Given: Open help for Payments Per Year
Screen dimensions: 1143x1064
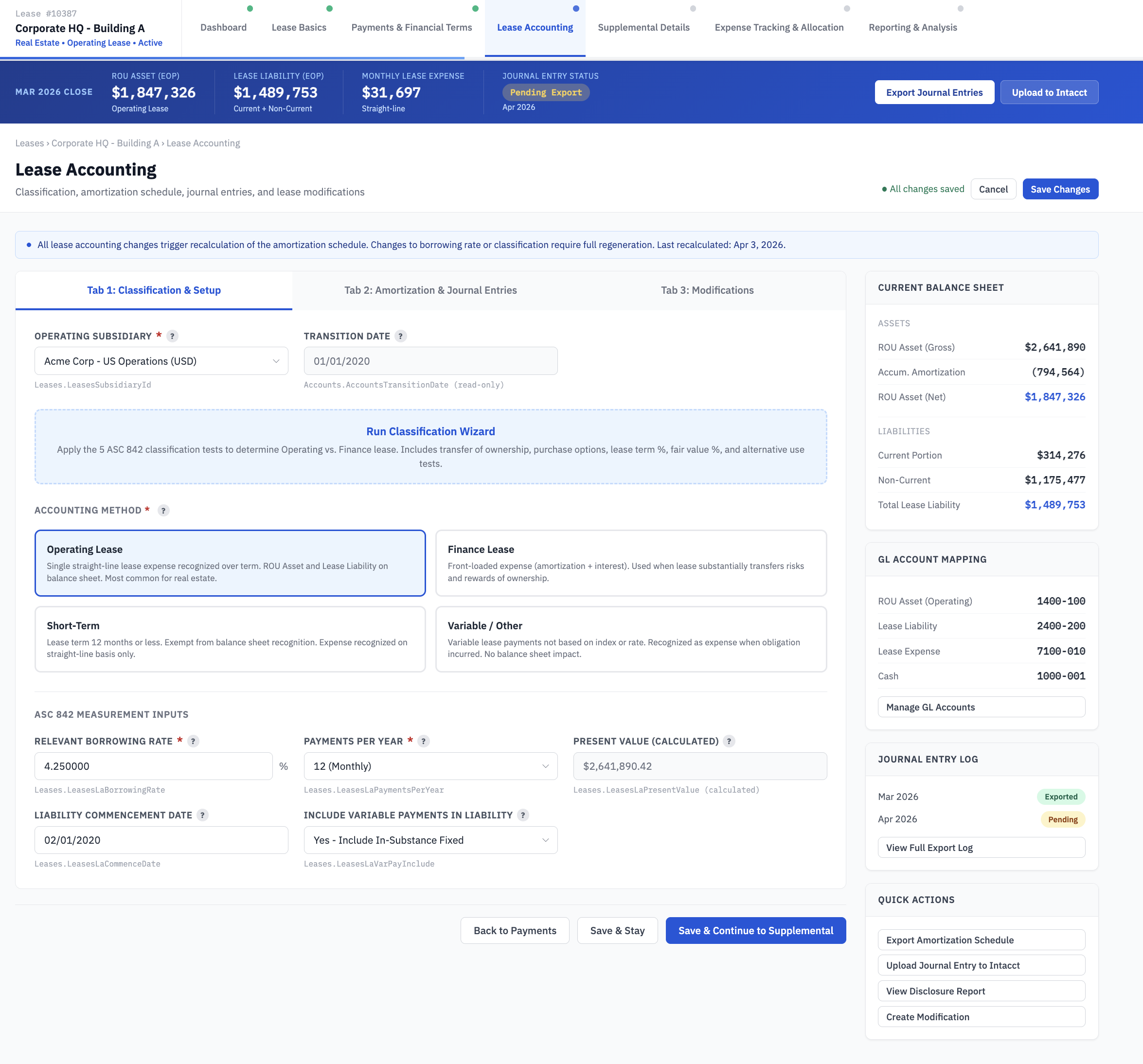Looking at the screenshot, I should [x=424, y=741].
